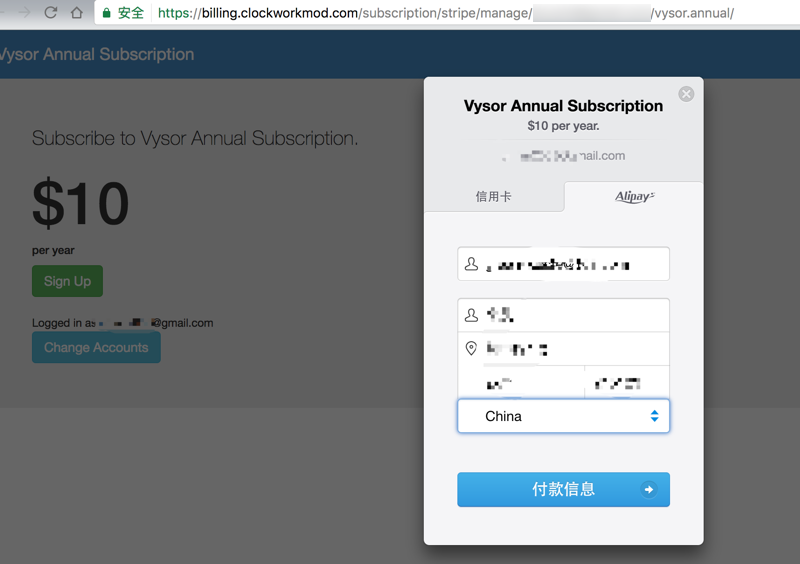Open the China country dropdown
This screenshot has width=800, height=564.
[563, 416]
